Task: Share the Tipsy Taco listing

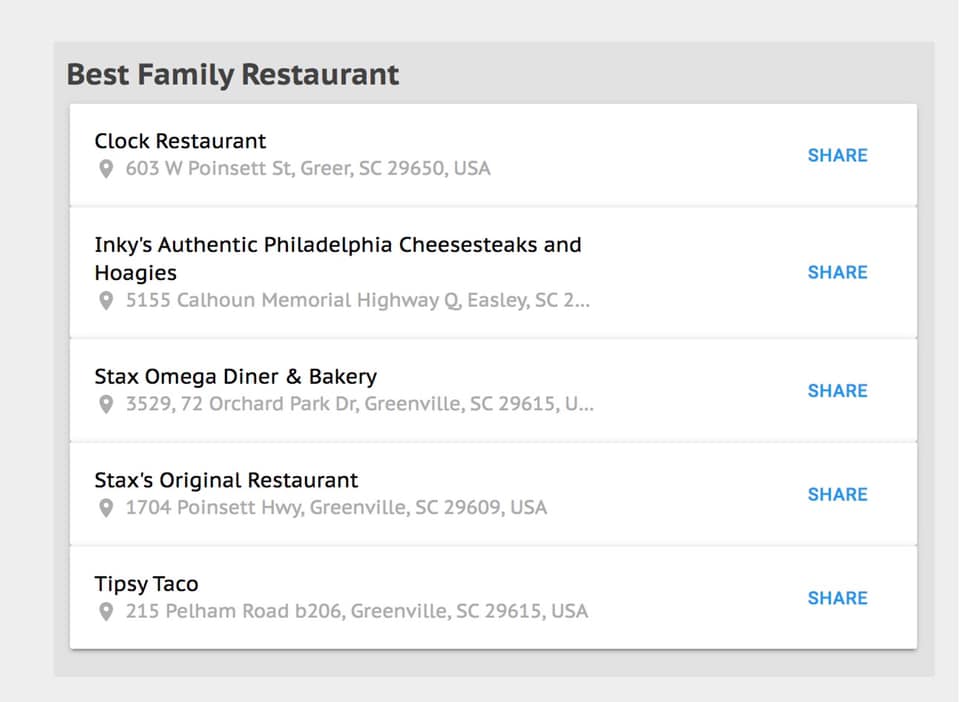Action: point(838,598)
